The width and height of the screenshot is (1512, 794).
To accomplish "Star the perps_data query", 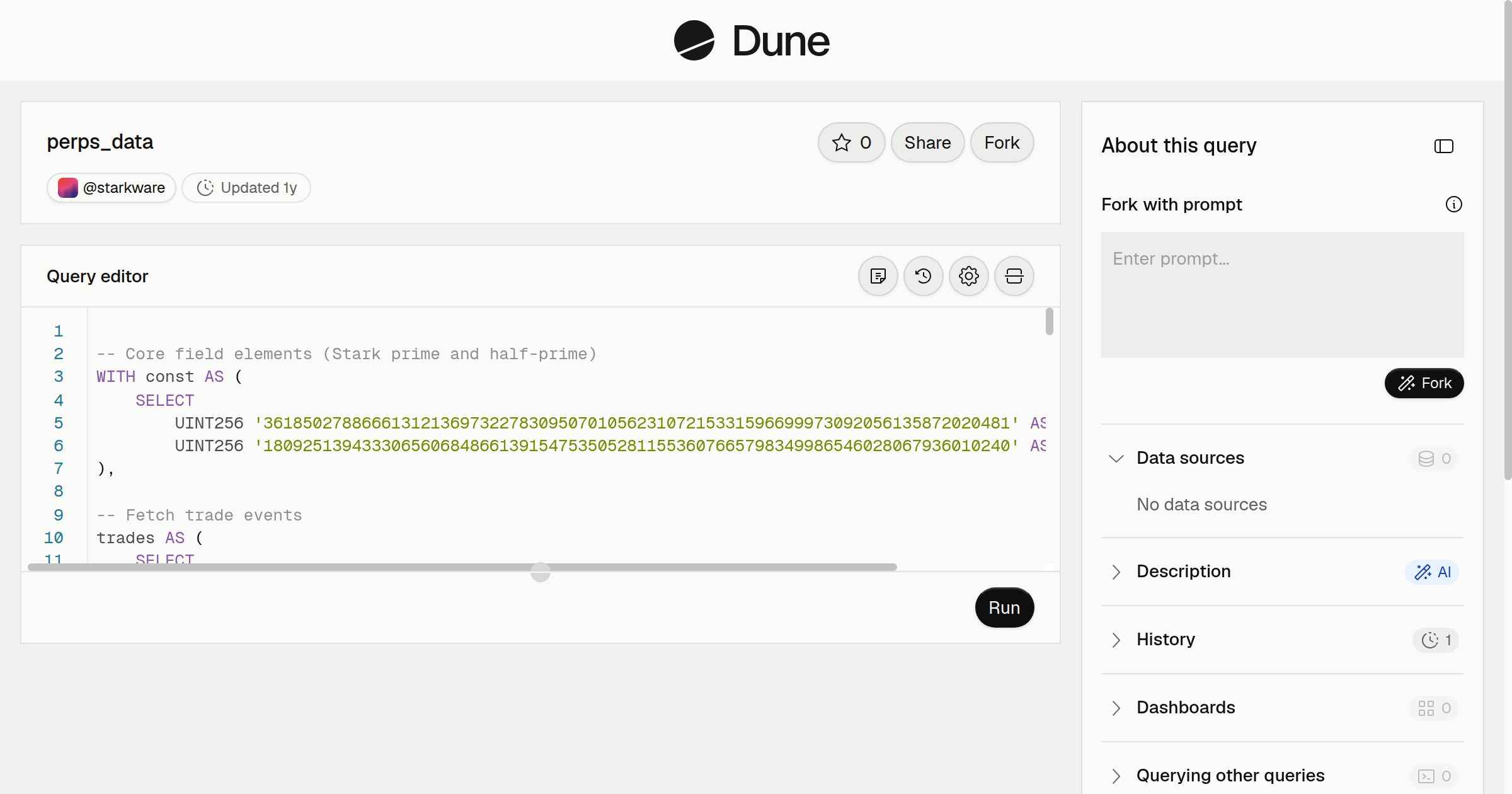I will pyautogui.click(x=851, y=142).
